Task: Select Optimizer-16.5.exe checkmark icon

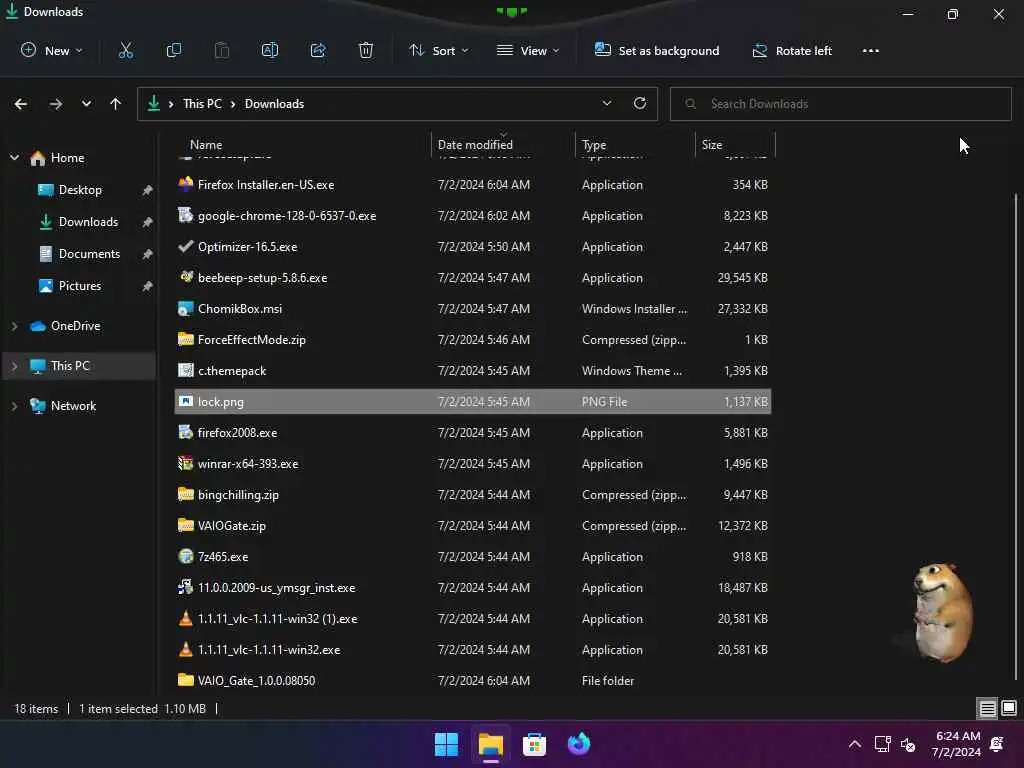Action: pos(185,246)
